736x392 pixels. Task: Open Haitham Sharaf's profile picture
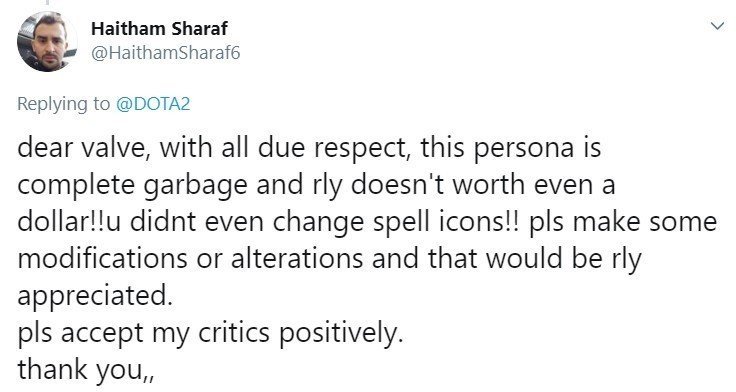47,41
